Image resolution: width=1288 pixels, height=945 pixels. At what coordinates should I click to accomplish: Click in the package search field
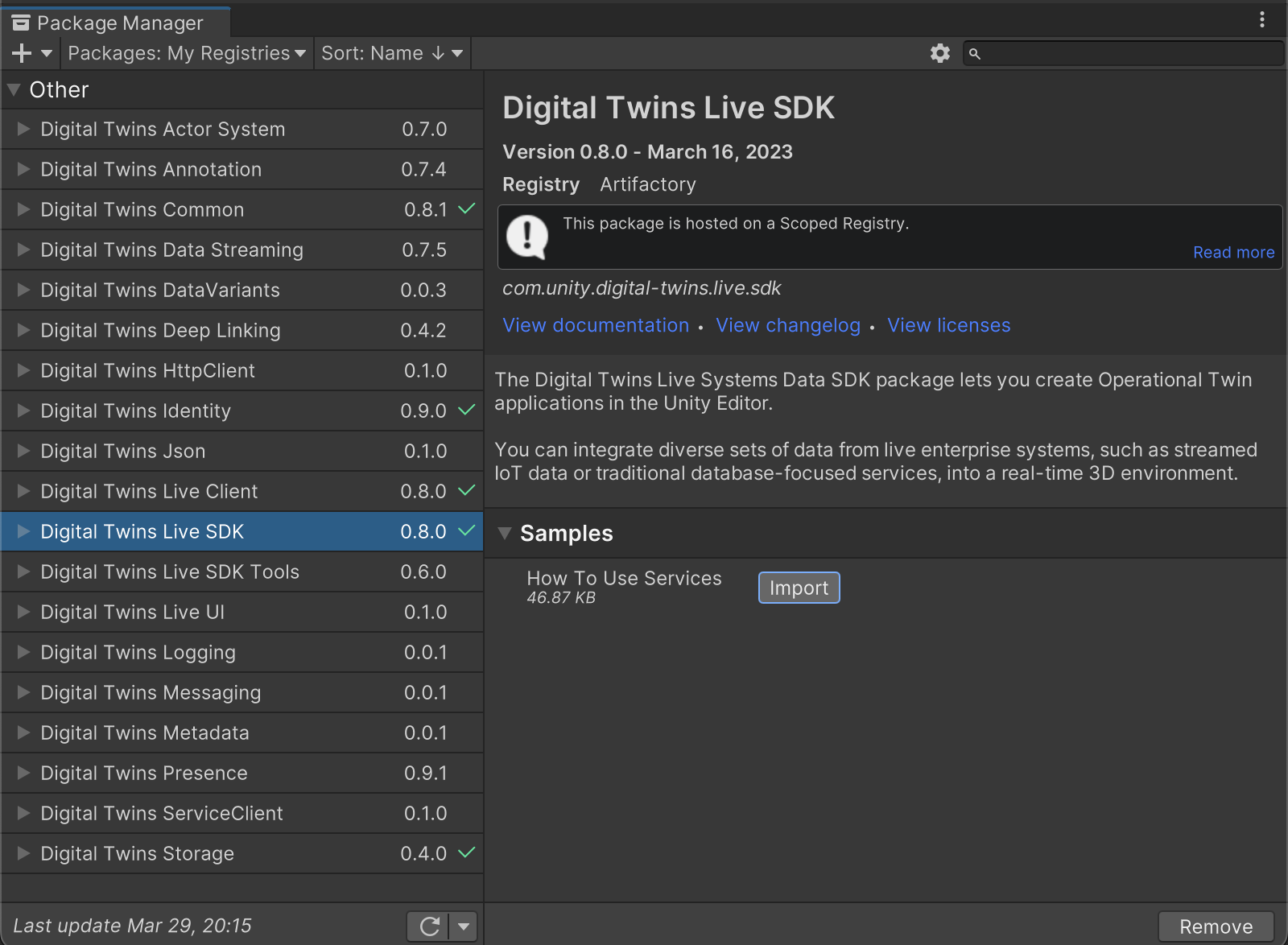click(x=1127, y=54)
